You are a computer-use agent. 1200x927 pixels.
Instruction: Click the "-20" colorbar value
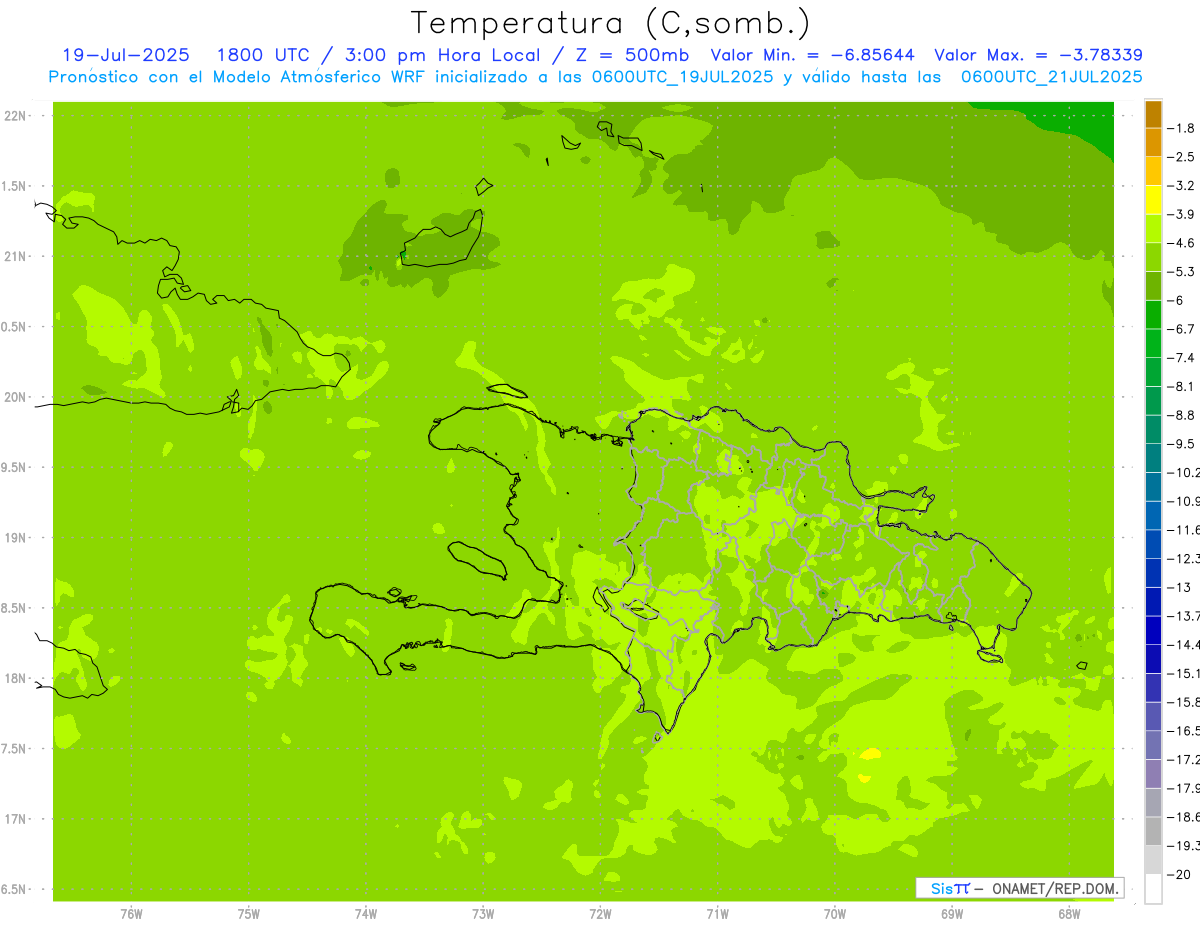[x=1180, y=874]
